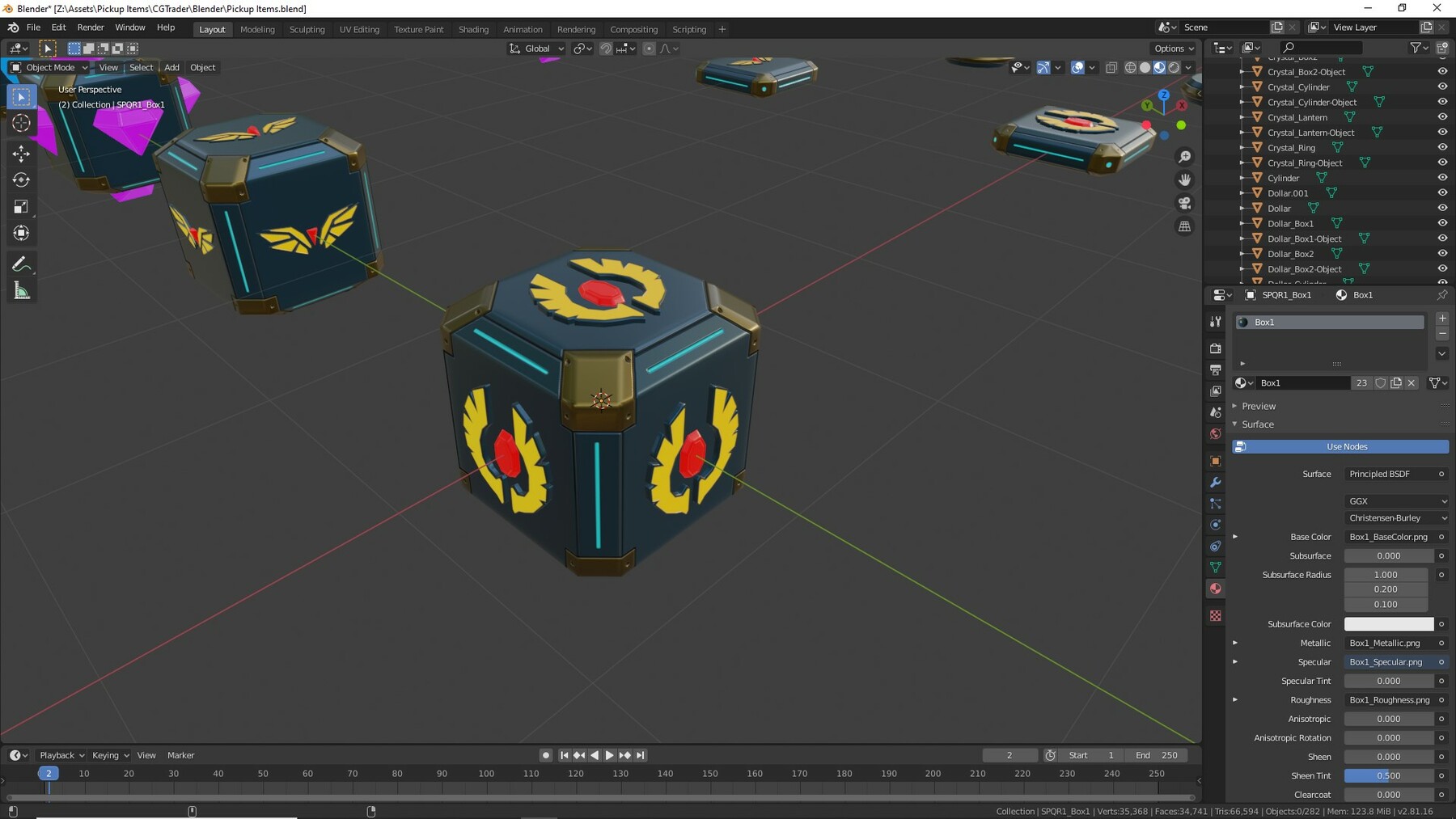
Task: Select the Move tool in the toolbar
Action: [x=21, y=153]
